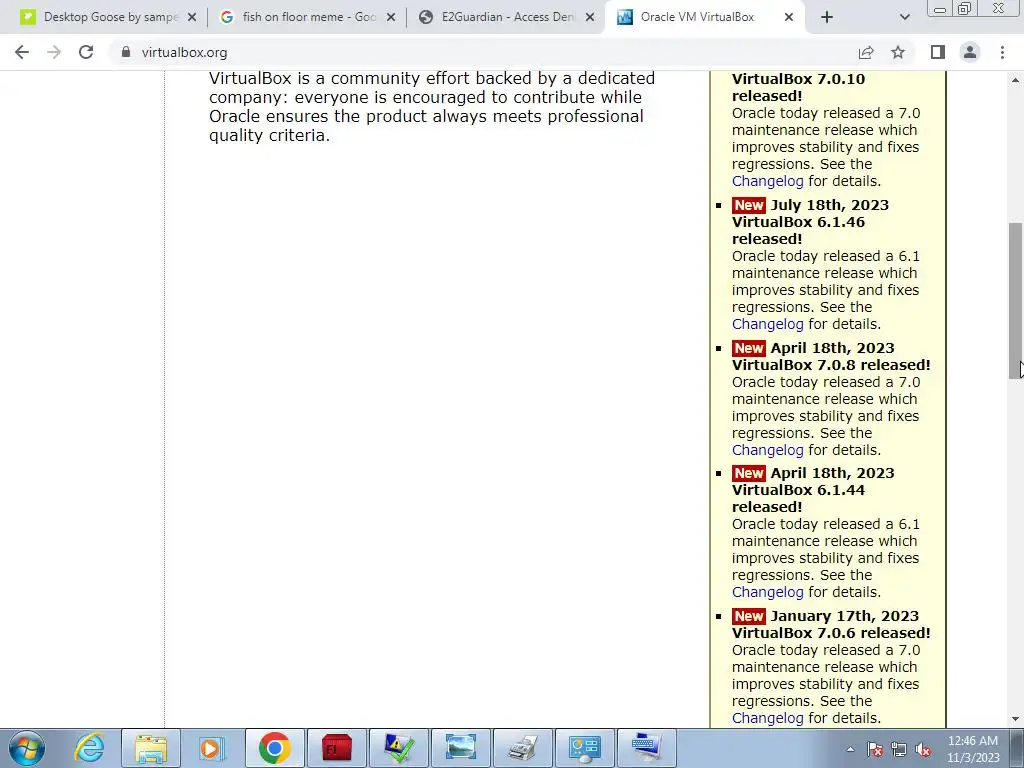
Task: Open the warning checkmark taskbar icon
Action: click(x=398, y=748)
